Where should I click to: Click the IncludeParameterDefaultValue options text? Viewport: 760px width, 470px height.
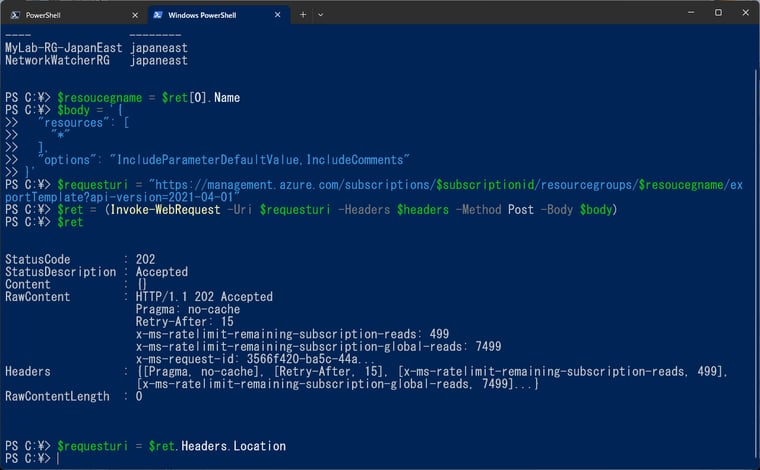[207, 160]
